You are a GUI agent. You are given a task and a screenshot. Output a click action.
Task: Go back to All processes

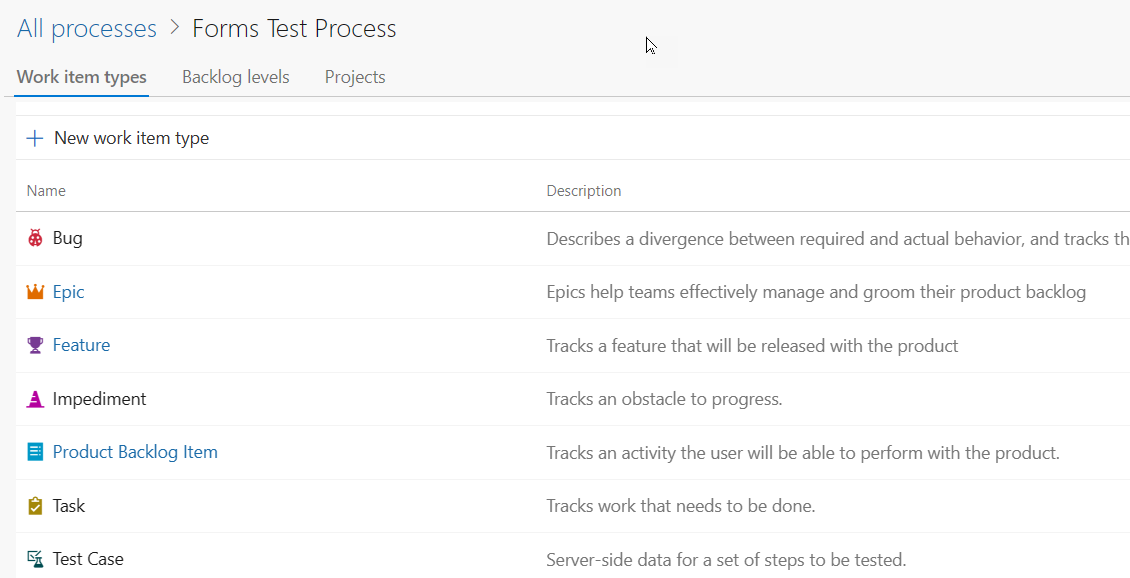[x=87, y=29]
